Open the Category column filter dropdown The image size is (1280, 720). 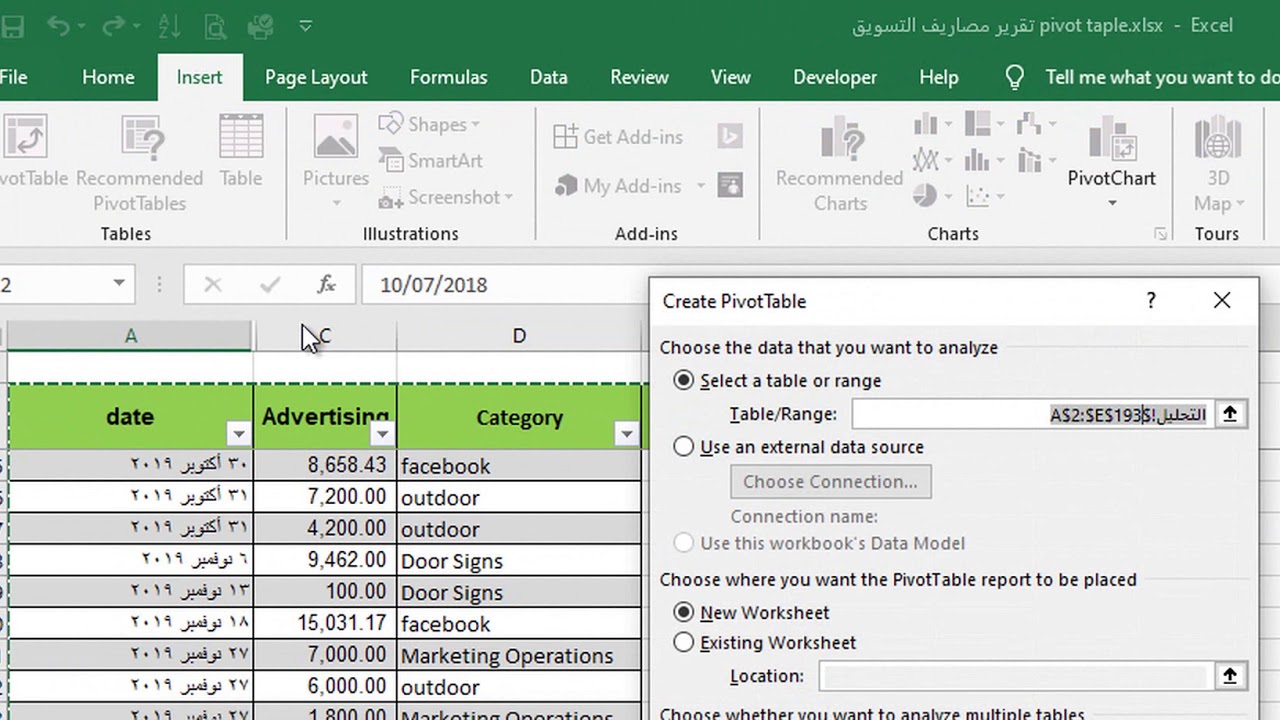(x=627, y=434)
